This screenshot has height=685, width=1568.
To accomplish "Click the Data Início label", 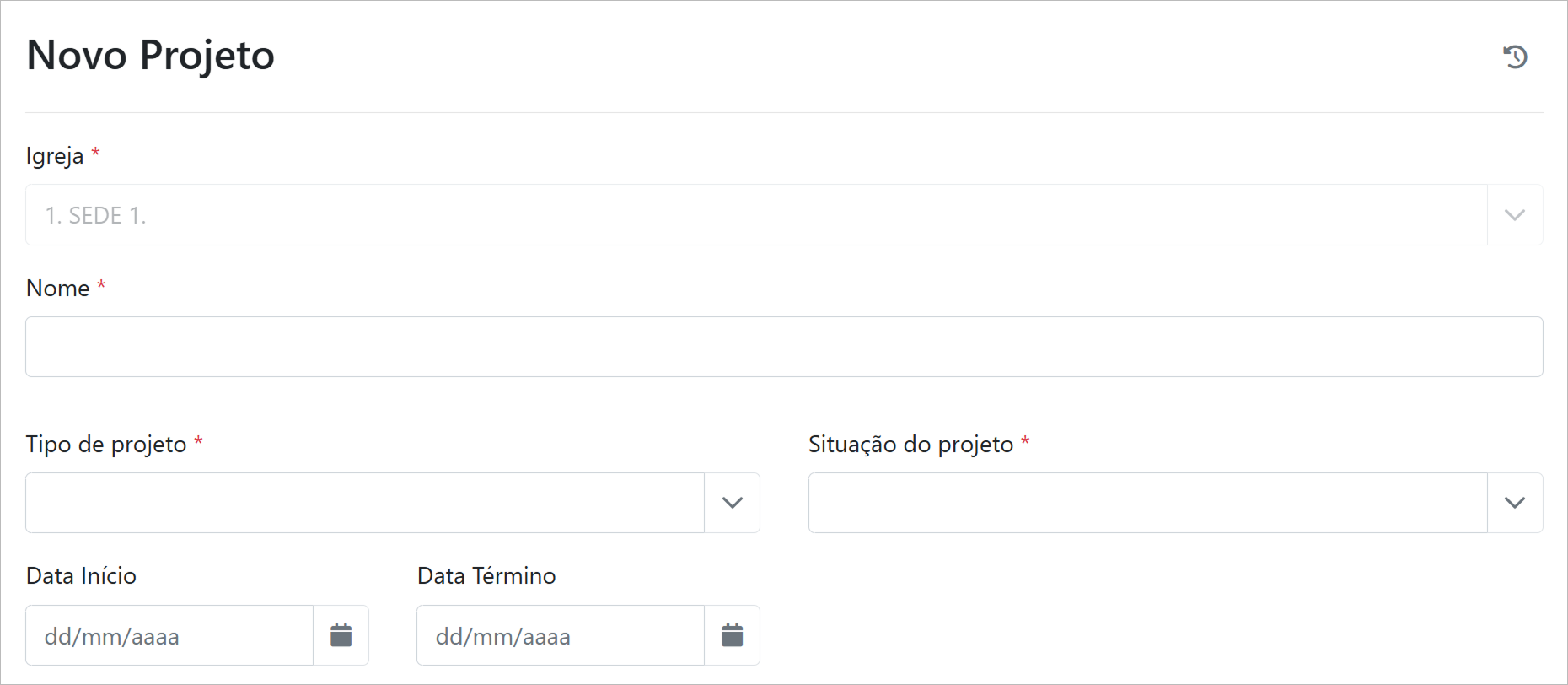I will click(x=81, y=576).
